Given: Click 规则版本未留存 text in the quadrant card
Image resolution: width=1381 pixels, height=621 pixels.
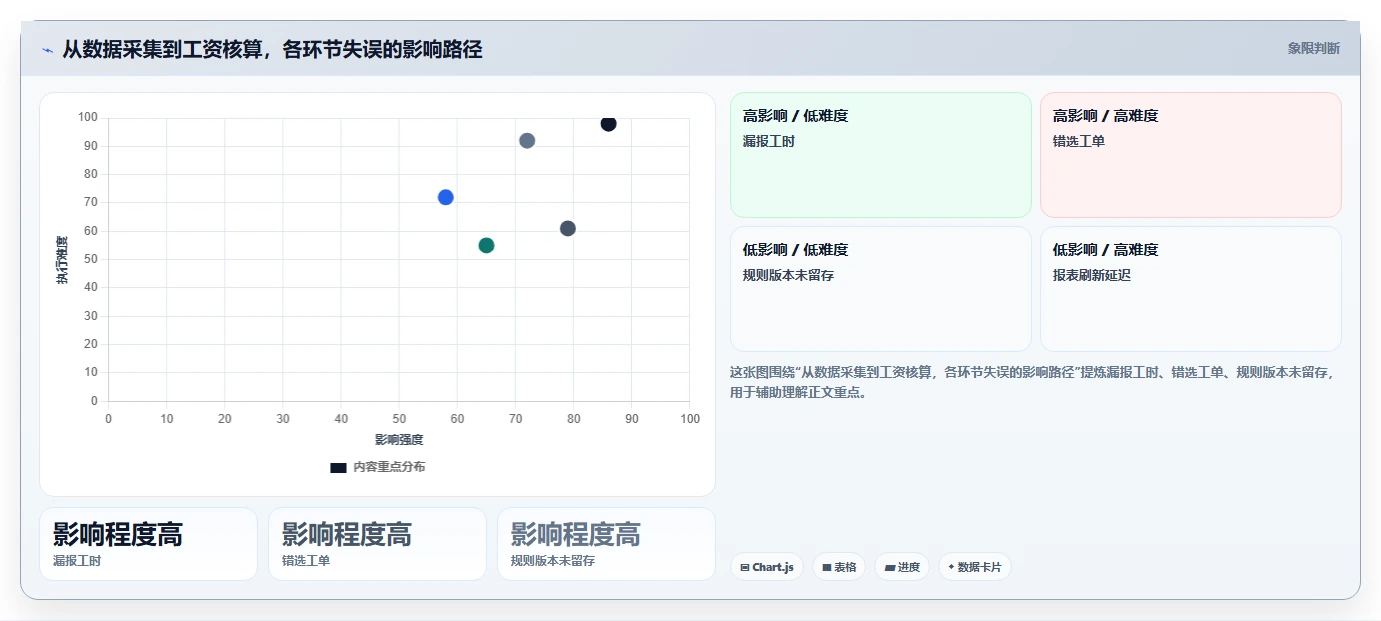Looking at the screenshot, I should [x=788, y=275].
